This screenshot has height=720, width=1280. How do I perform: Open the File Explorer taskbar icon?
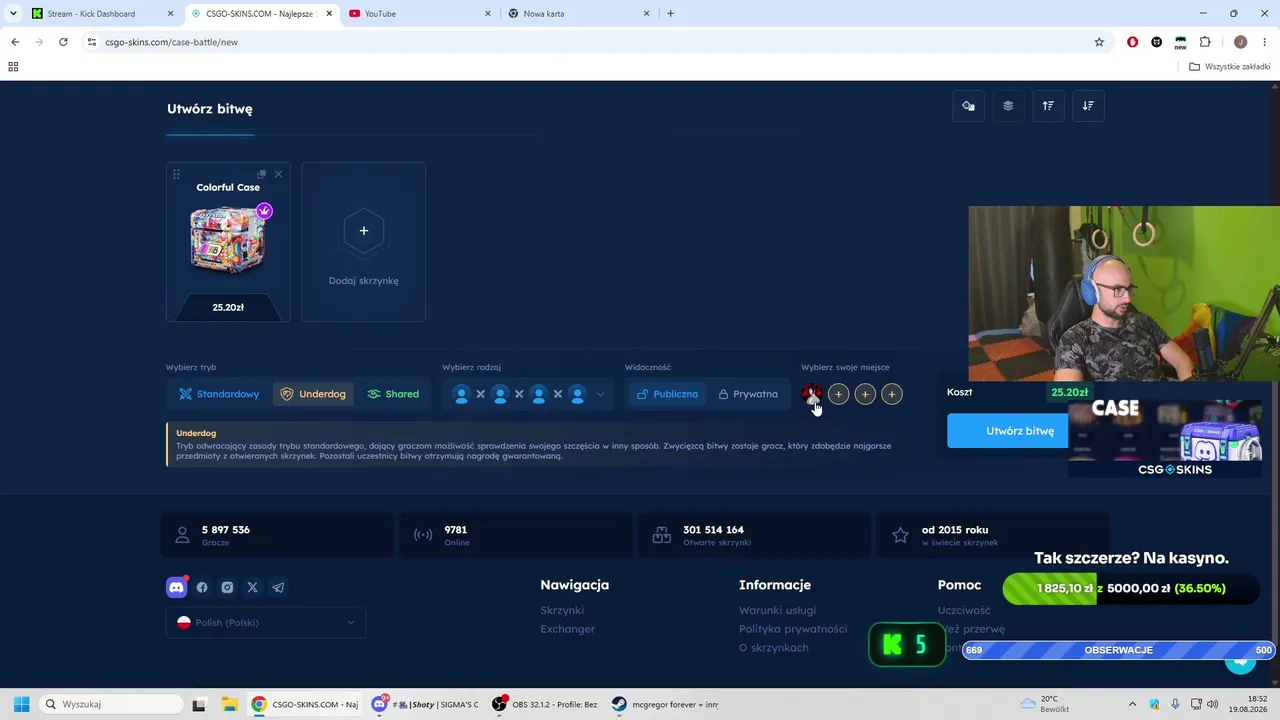click(x=229, y=704)
